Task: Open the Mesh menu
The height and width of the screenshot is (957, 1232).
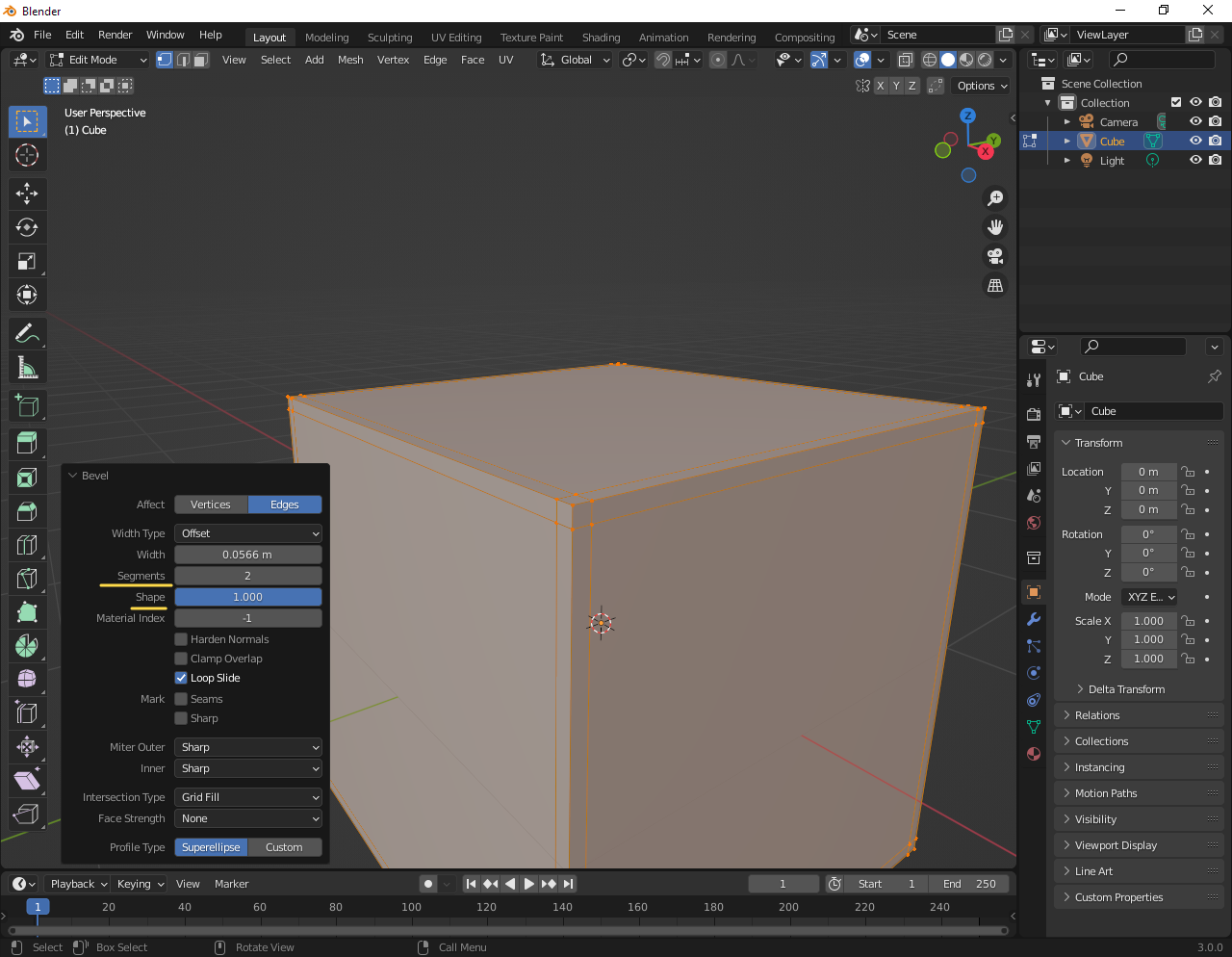Action: click(x=350, y=60)
